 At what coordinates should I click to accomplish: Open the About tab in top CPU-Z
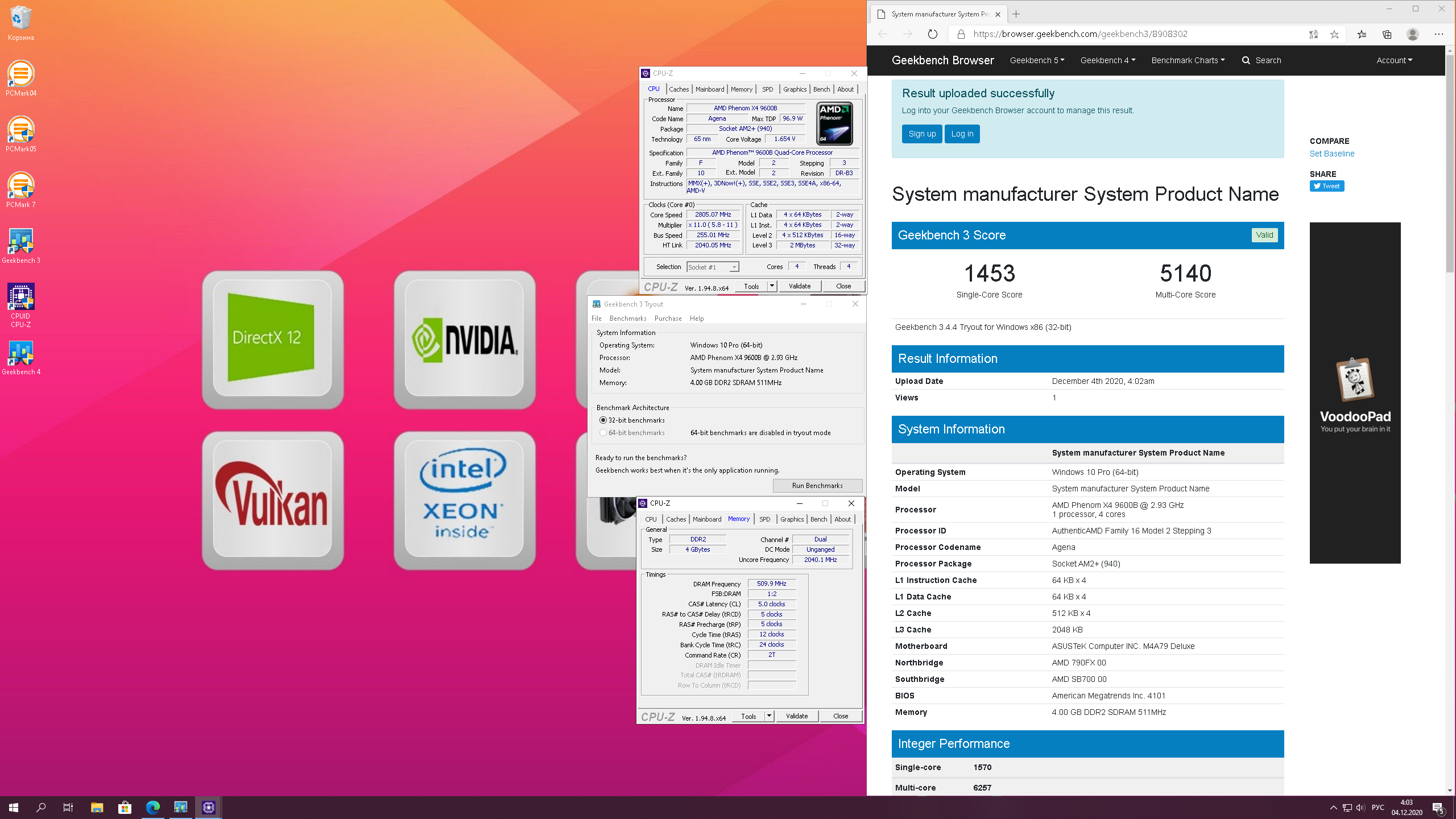(845, 89)
